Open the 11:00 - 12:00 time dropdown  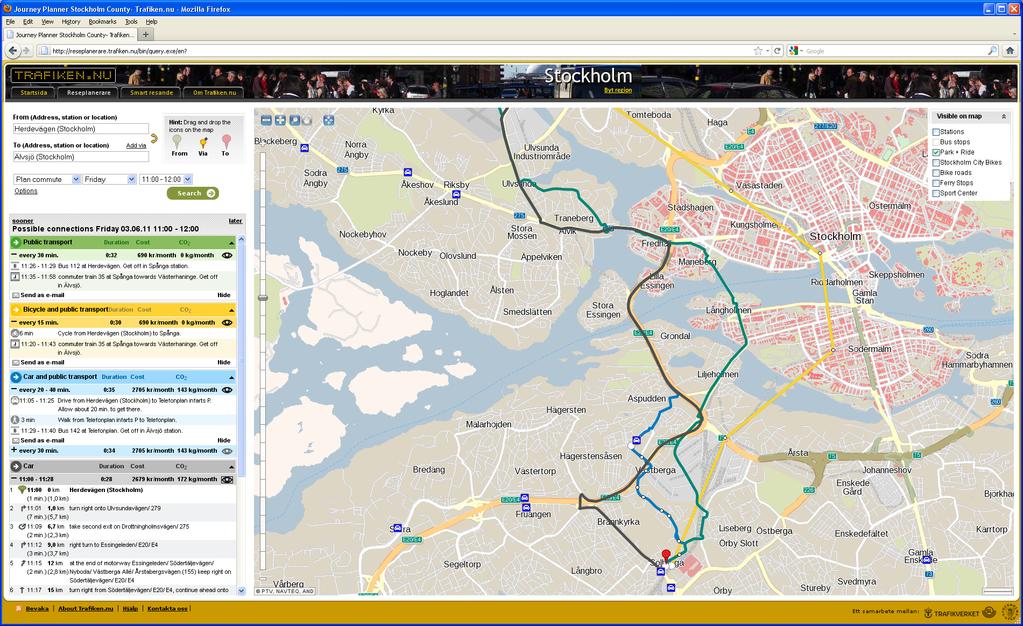pyautogui.click(x=166, y=179)
